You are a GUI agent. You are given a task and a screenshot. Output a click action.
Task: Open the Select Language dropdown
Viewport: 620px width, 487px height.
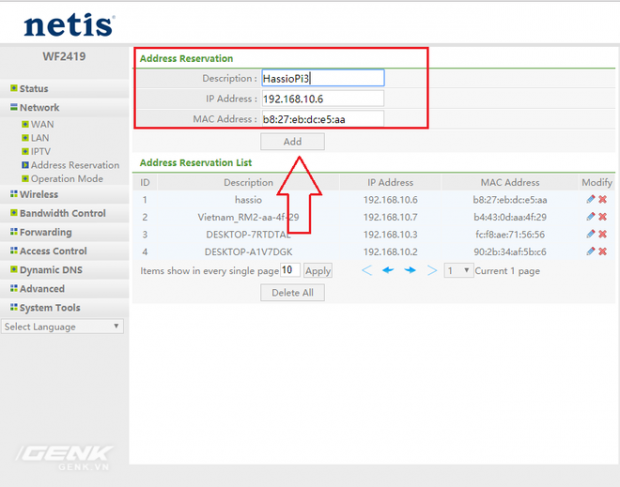62,327
